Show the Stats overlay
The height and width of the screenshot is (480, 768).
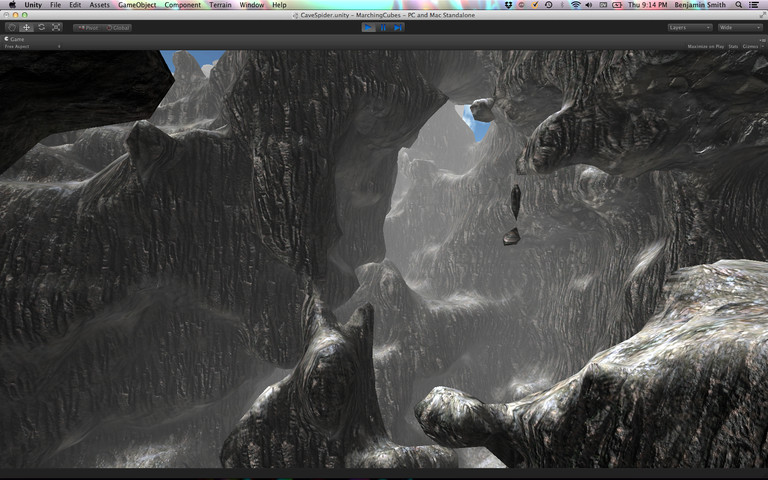[733, 46]
